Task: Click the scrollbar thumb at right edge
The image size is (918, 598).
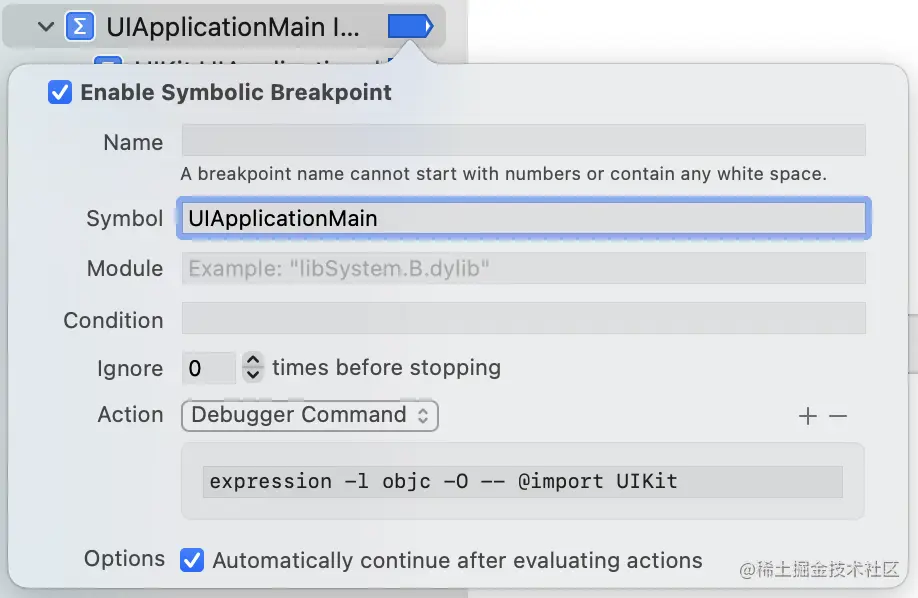Action: click(x=913, y=343)
